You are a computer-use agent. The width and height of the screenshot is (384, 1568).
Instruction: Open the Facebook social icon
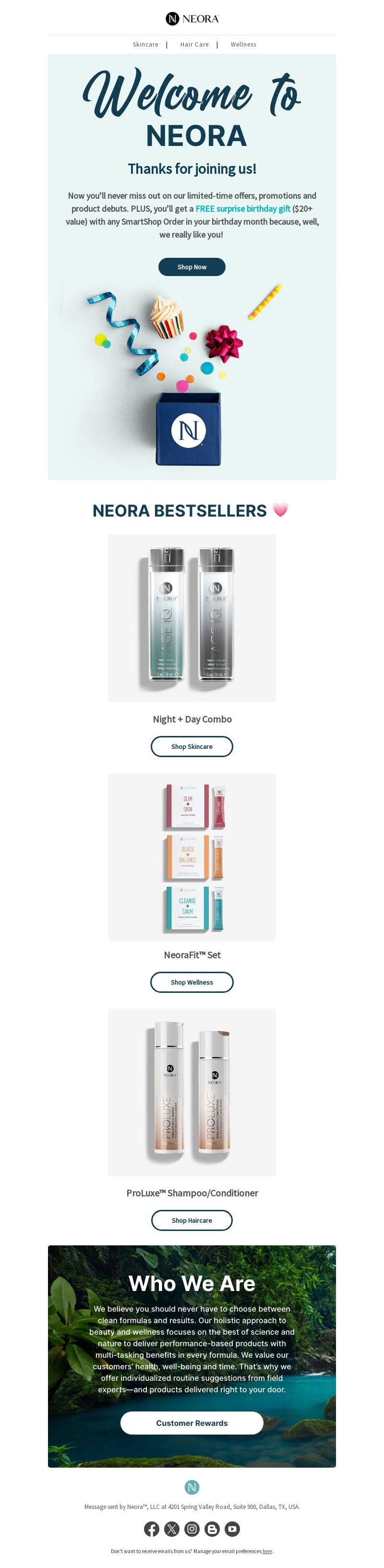pos(152,1529)
